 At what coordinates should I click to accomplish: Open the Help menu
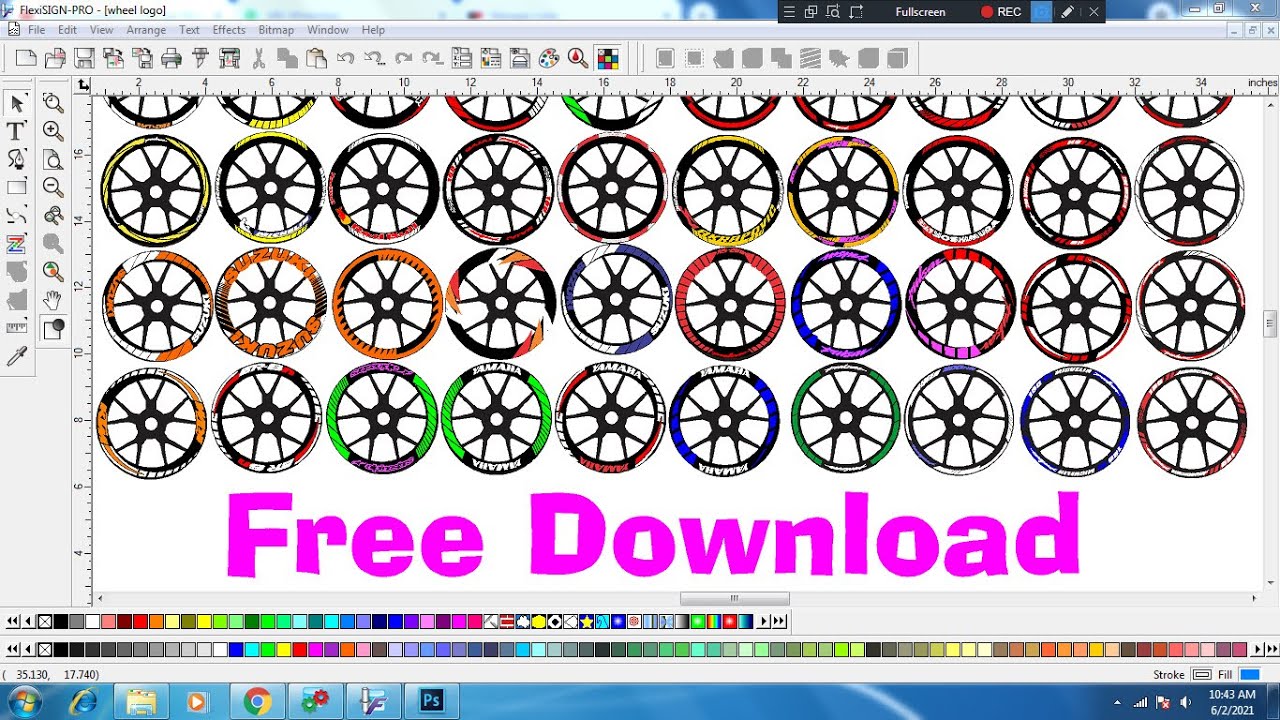373,30
